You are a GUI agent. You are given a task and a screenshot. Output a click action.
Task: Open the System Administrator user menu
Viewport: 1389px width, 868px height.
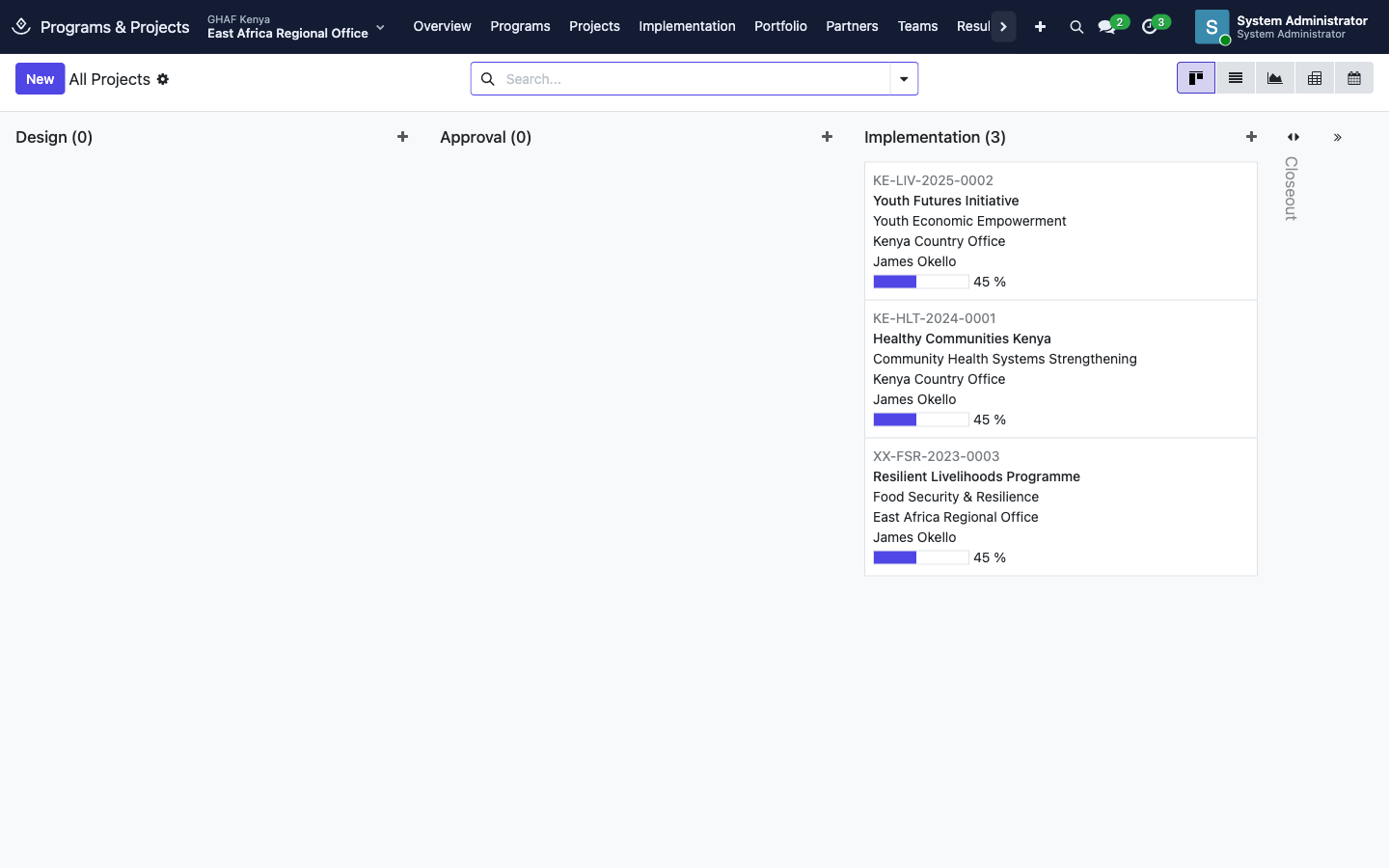[x=1281, y=27]
